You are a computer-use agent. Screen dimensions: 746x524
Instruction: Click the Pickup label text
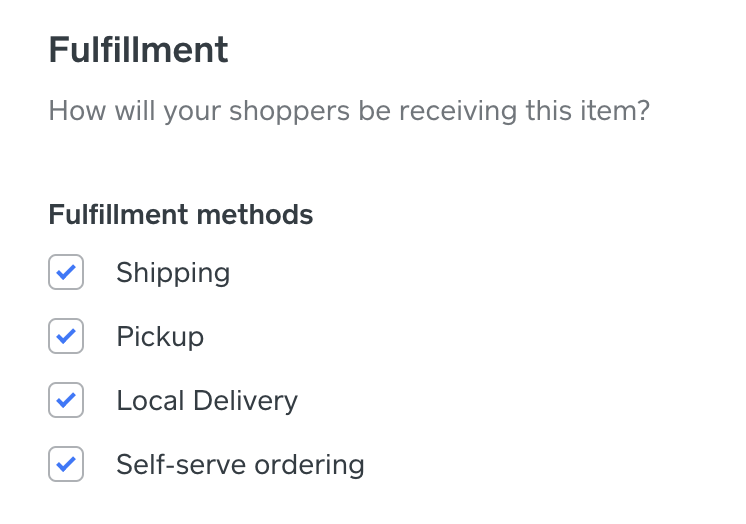point(160,337)
